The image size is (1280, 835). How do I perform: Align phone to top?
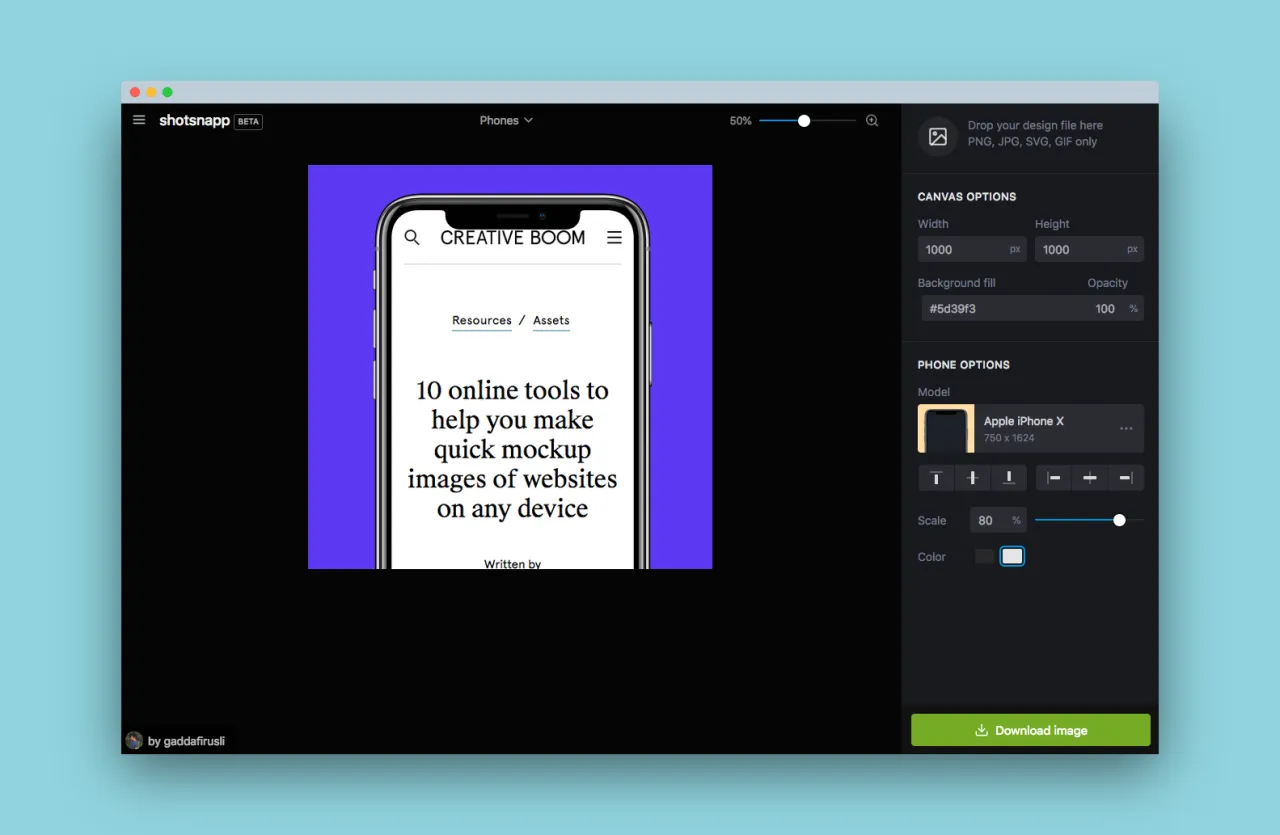point(936,478)
